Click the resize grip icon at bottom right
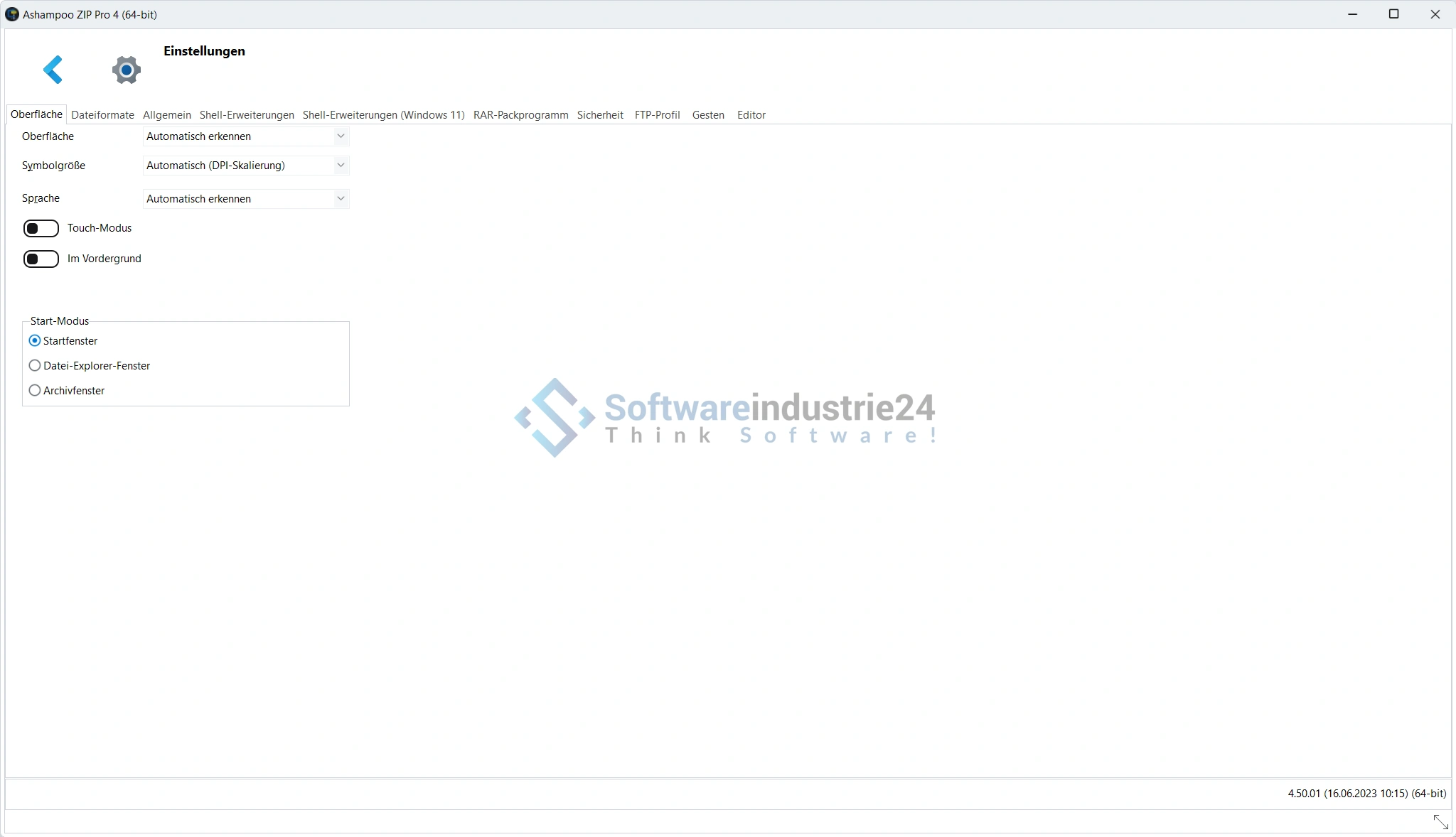Screen dimensions: 1456x837 pos(1440,822)
